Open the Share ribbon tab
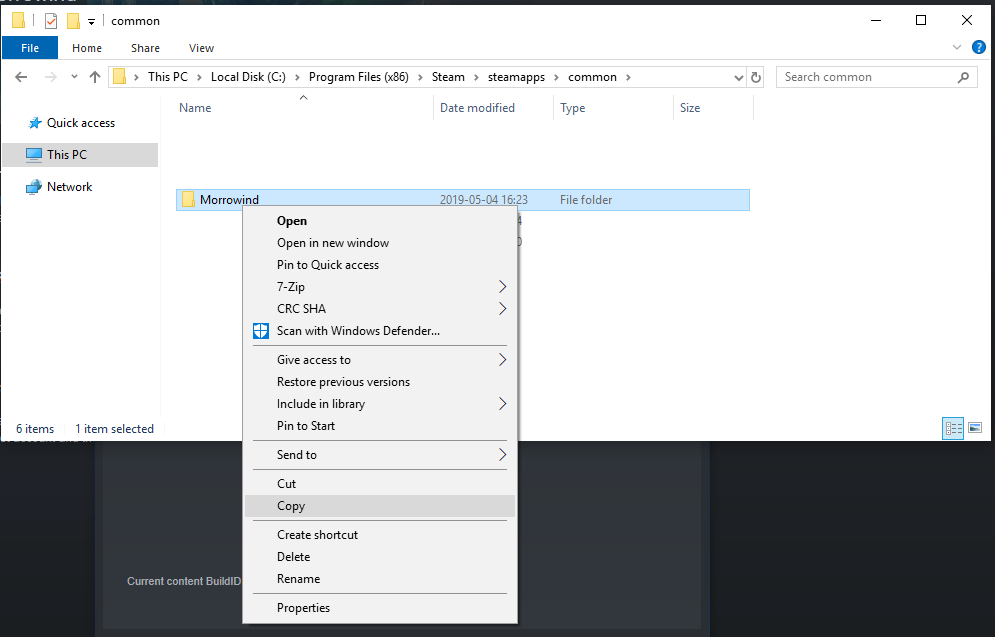 pos(145,48)
